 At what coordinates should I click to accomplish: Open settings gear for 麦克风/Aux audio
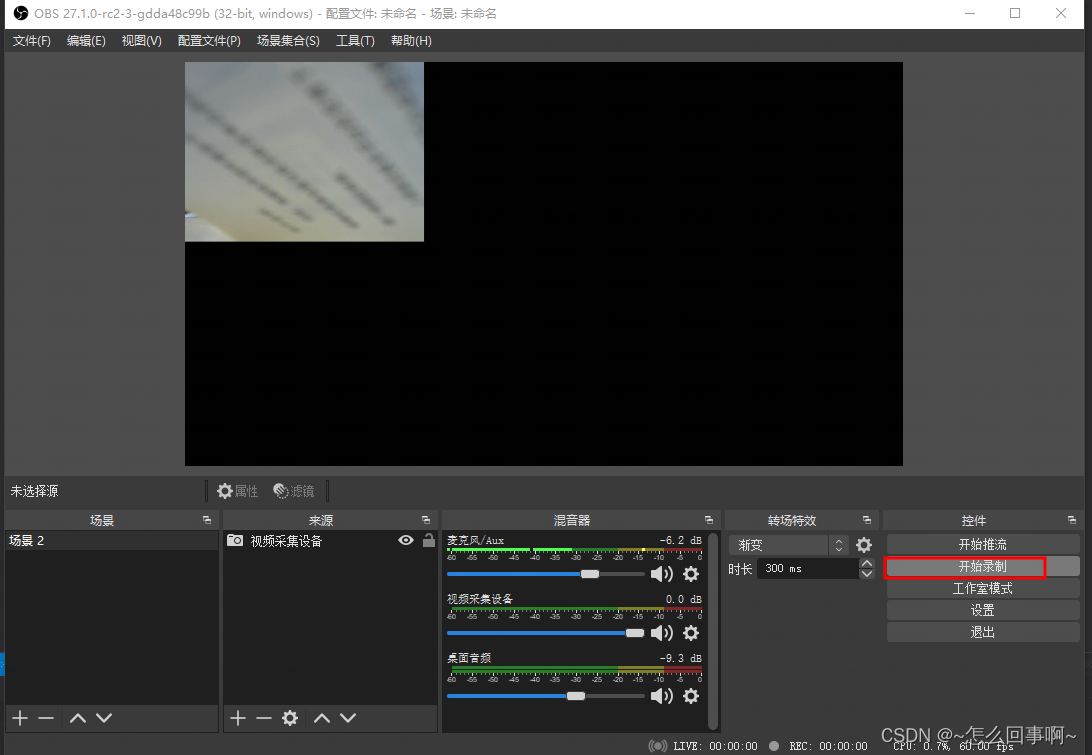tap(691, 574)
